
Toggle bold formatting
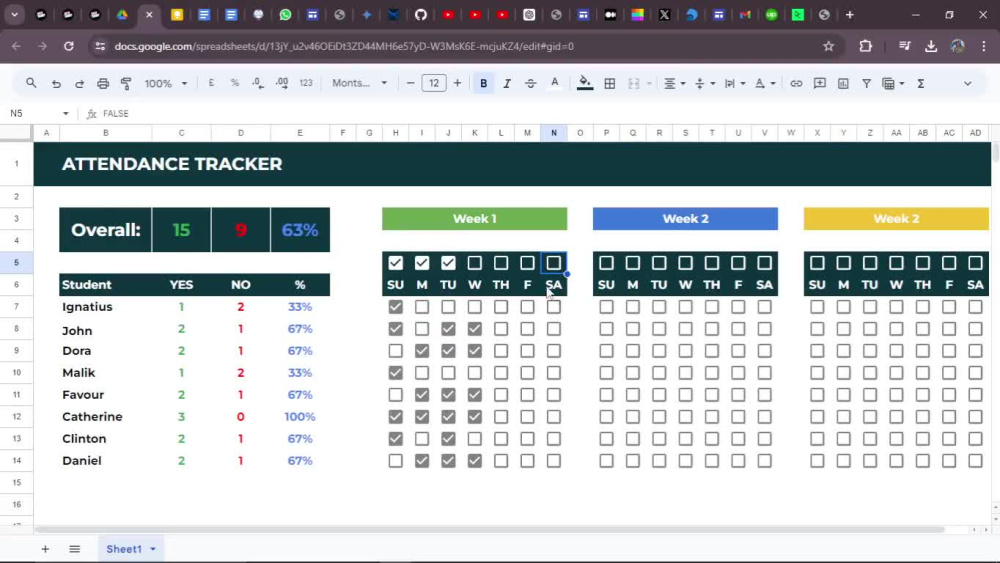point(483,84)
